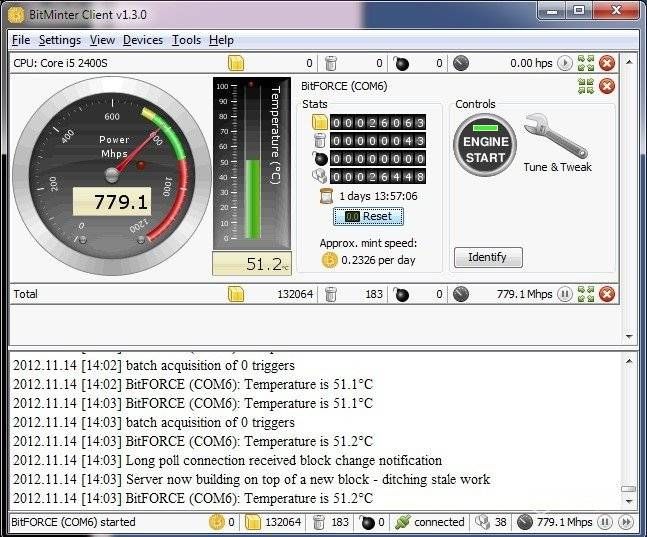Click log line Long poll connection received block change

227,460
